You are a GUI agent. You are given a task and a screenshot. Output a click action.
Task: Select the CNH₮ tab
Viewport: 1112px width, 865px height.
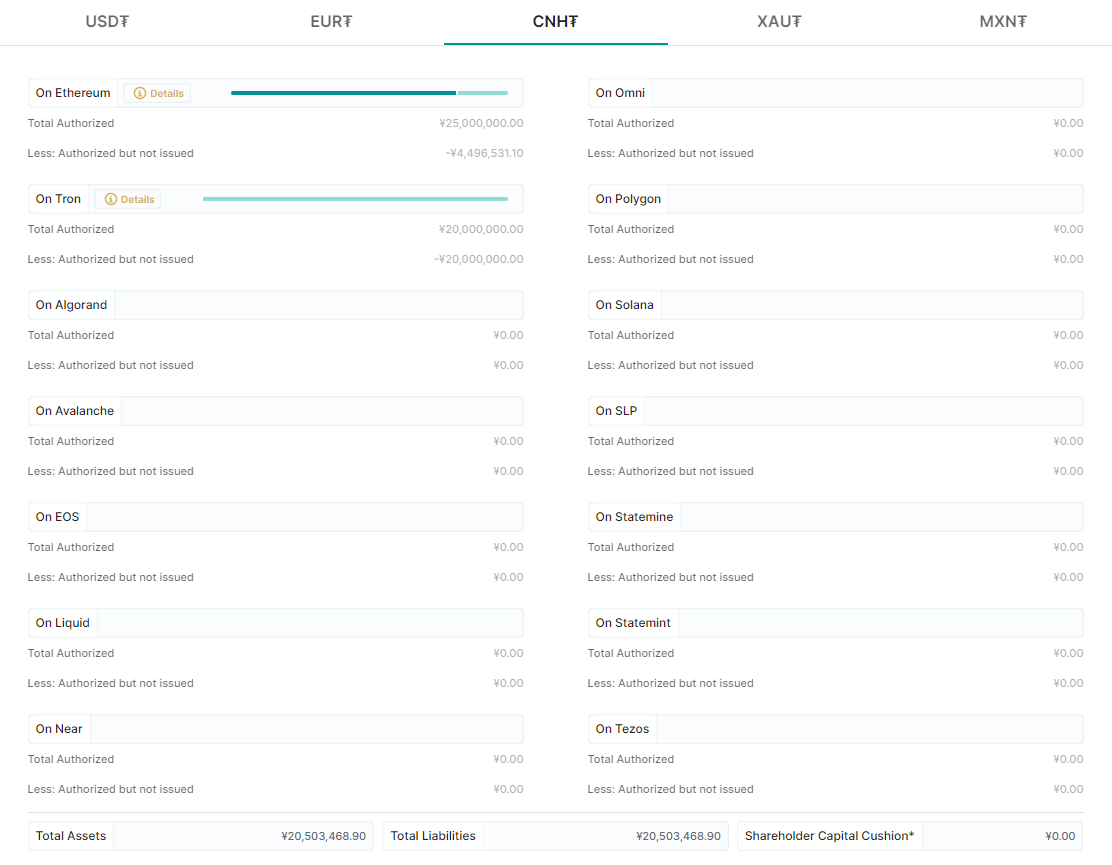[x=555, y=21]
